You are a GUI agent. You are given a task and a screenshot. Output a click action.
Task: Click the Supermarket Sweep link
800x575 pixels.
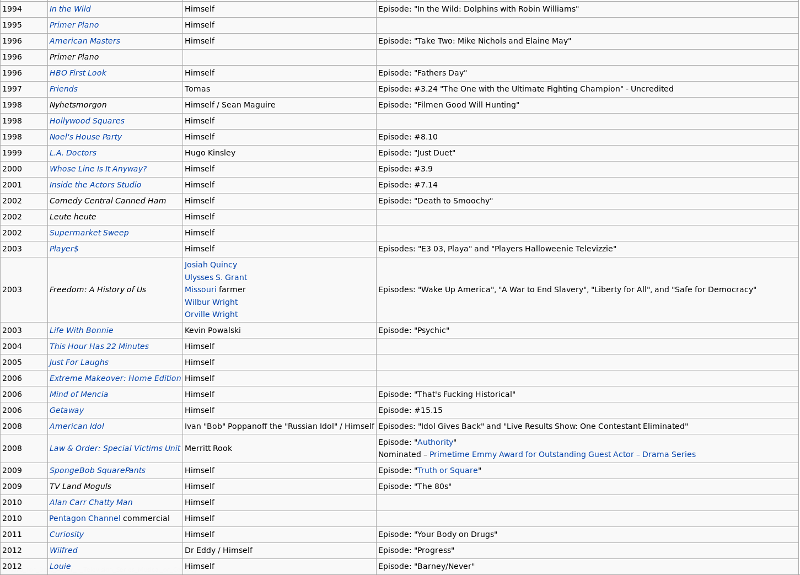89,233
